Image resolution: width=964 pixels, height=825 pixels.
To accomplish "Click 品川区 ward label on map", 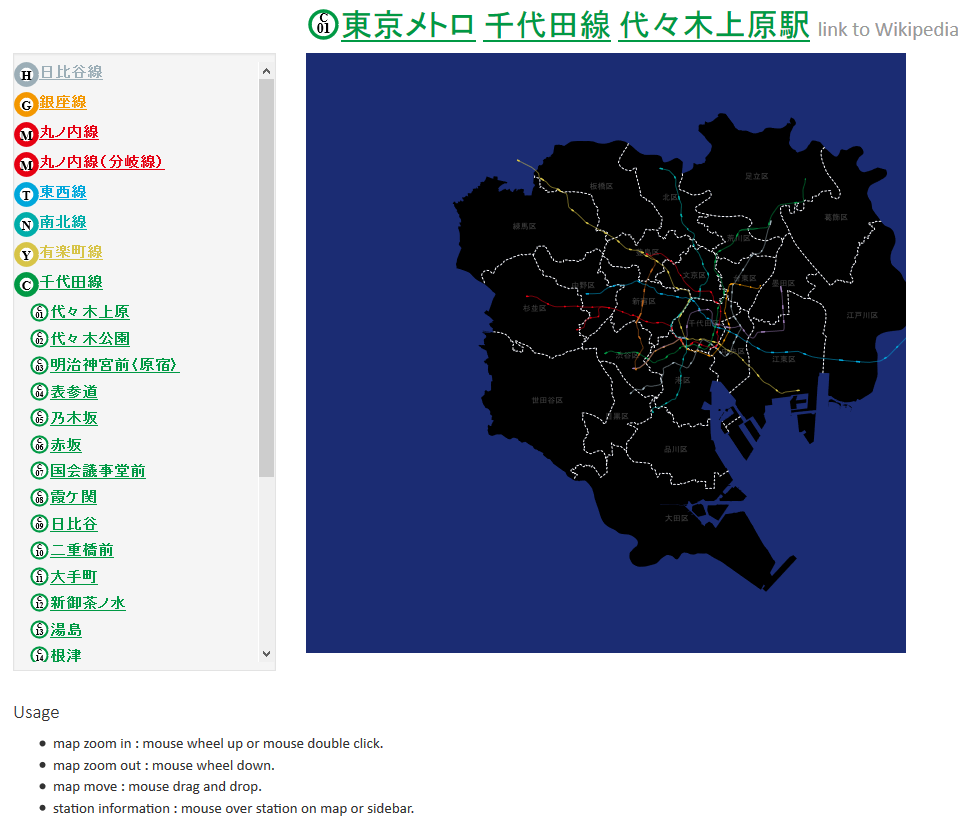I will point(676,449).
